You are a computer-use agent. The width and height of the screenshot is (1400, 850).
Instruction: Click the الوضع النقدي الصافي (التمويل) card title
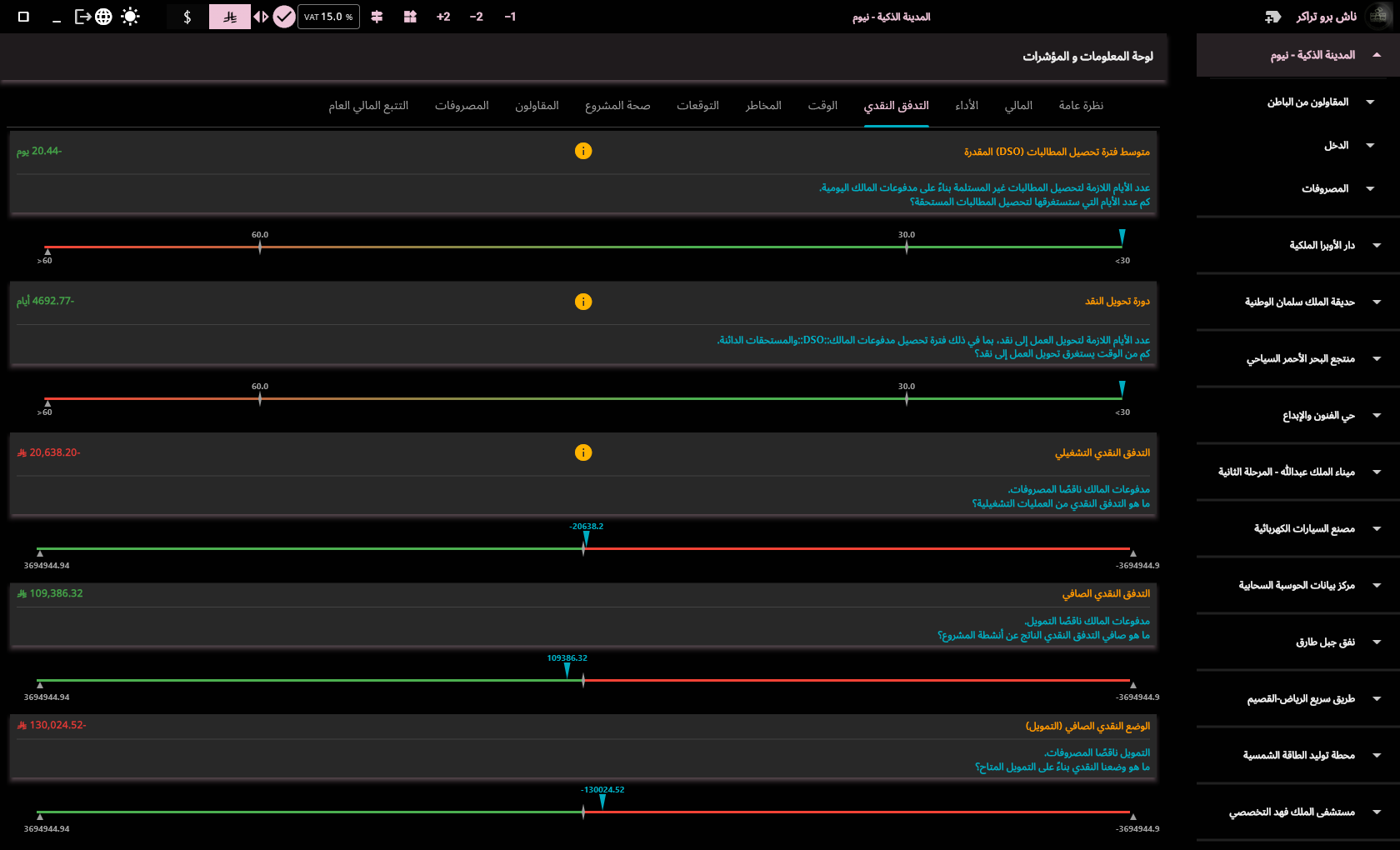coord(1087,726)
